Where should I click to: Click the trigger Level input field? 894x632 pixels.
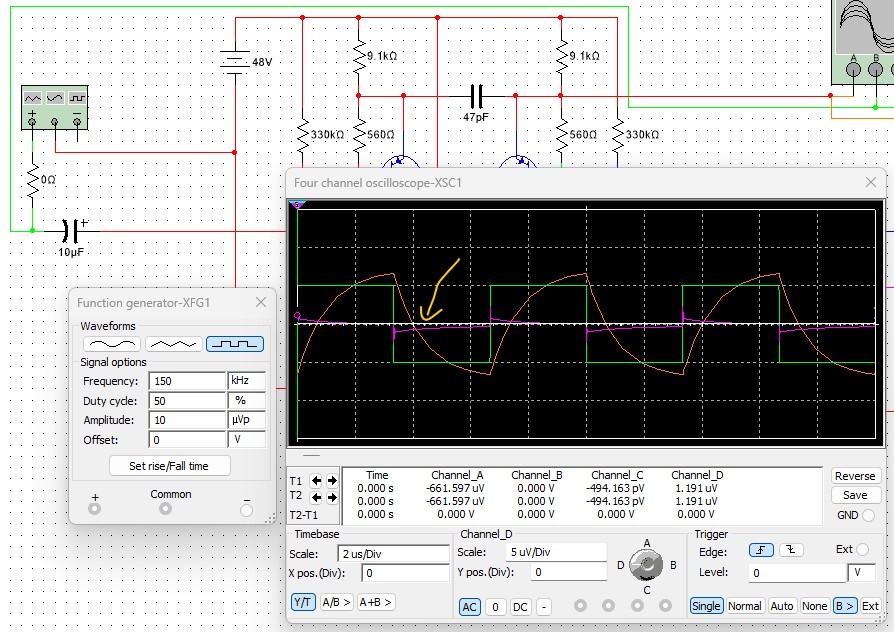point(797,572)
